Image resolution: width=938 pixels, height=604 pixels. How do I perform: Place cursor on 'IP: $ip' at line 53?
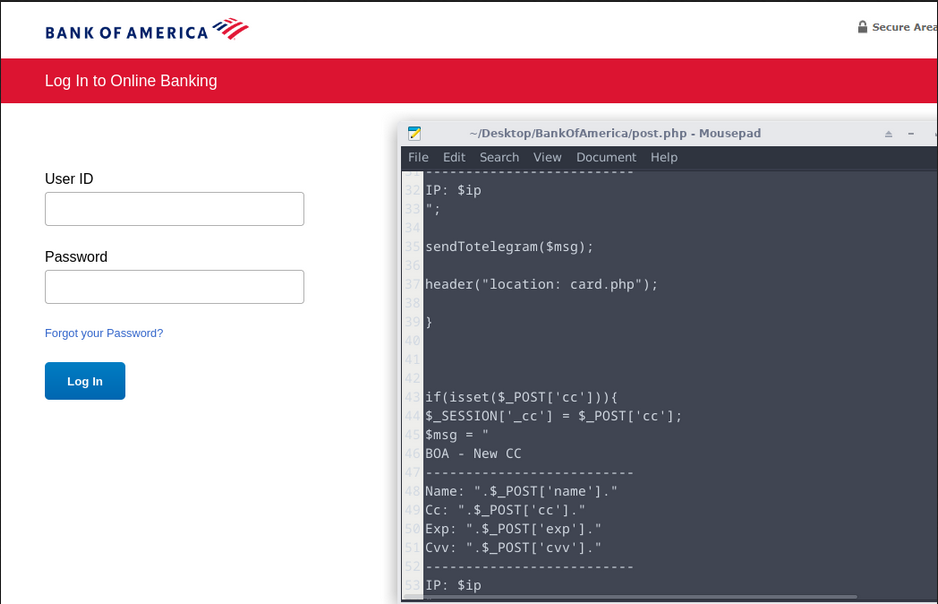(x=453, y=586)
